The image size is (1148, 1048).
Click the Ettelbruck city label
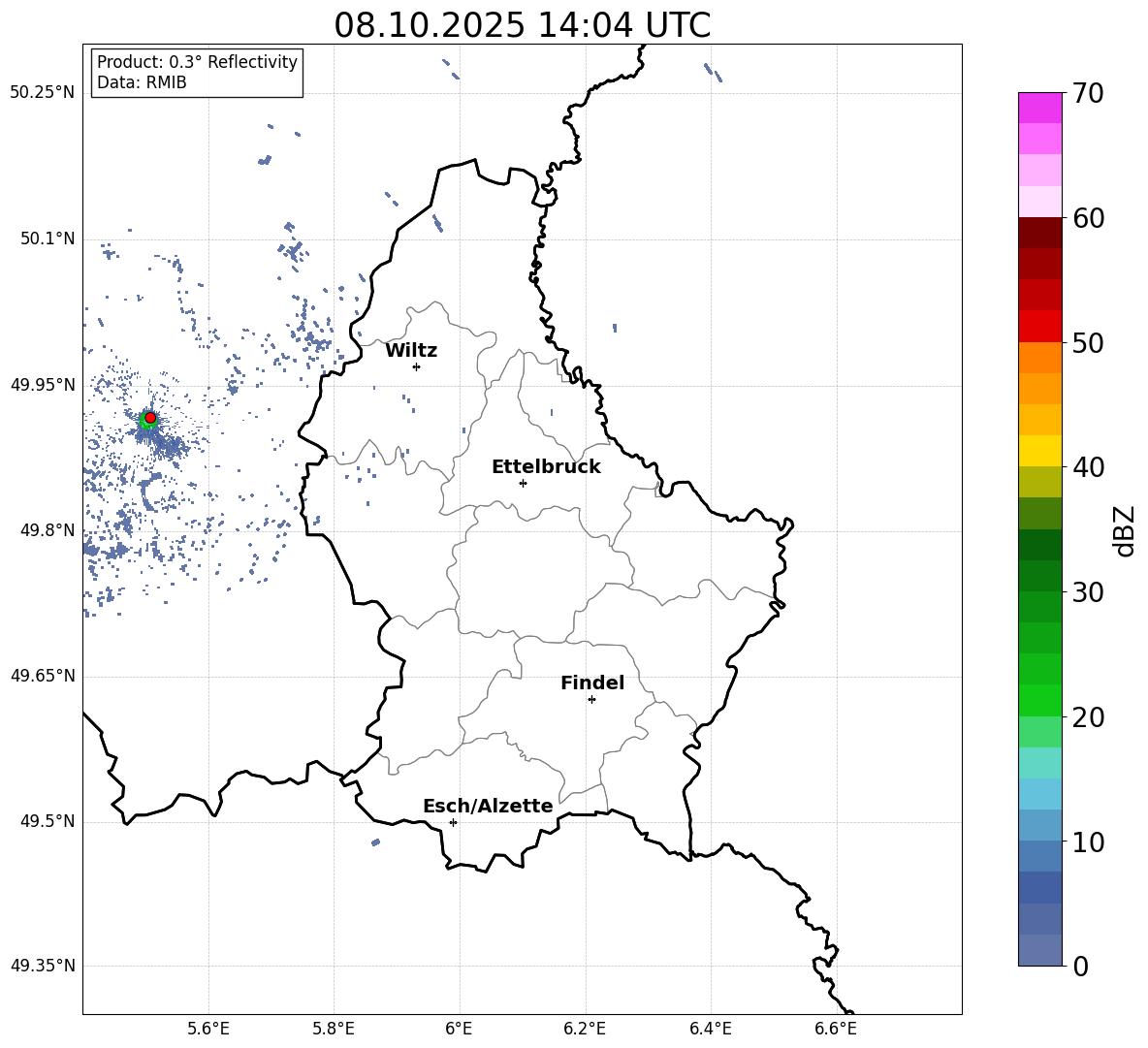tap(546, 467)
